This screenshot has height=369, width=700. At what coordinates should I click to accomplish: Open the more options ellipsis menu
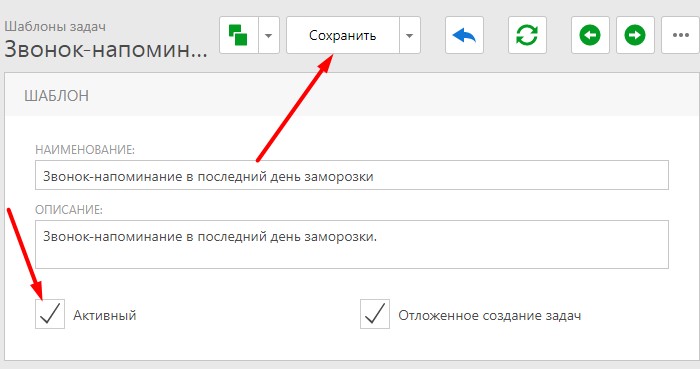(x=680, y=35)
